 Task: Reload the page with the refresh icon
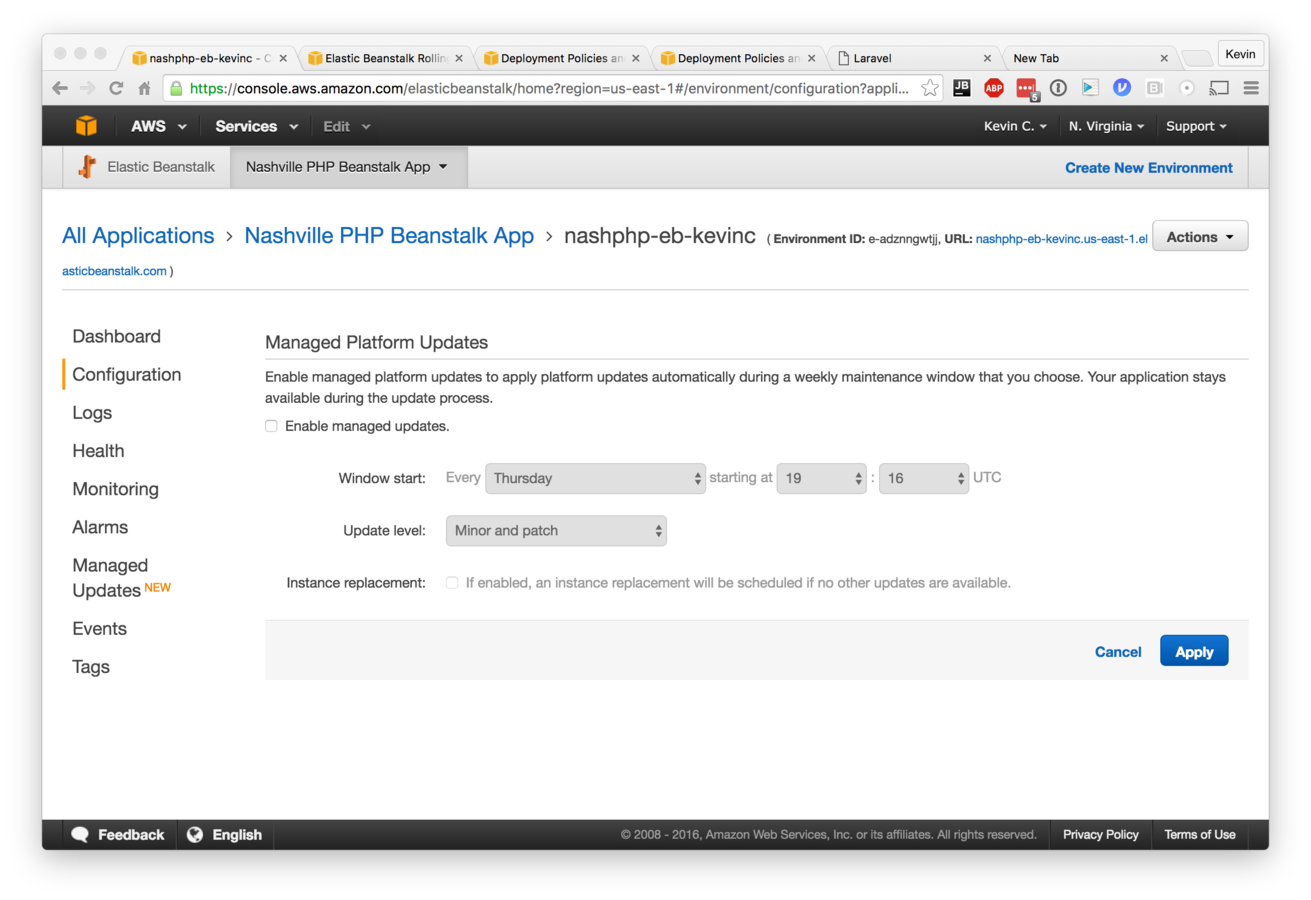[x=116, y=88]
